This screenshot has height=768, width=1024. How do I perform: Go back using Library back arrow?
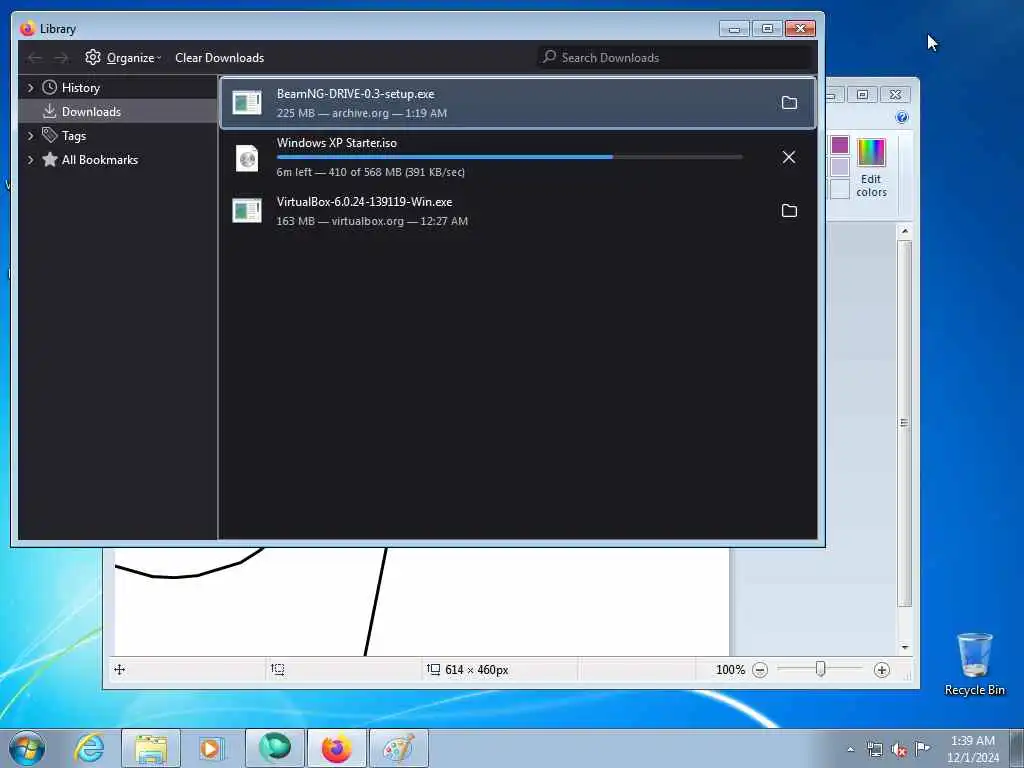point(35,58)
